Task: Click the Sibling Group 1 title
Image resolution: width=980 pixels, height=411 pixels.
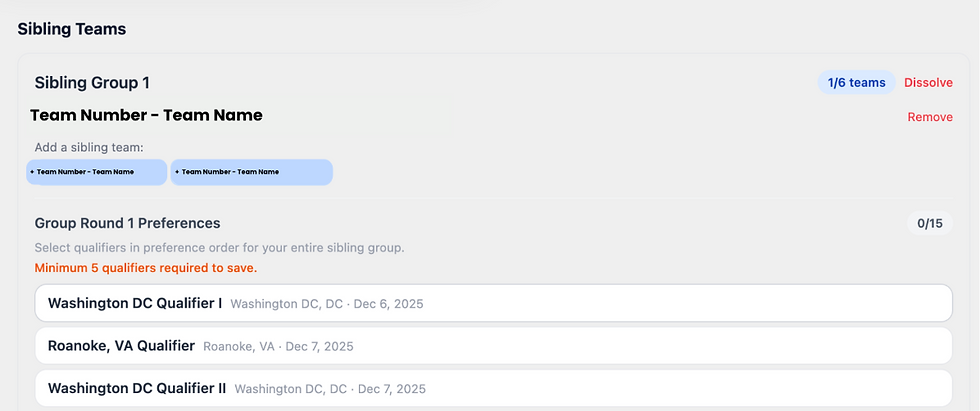Action: click(92, 82)
